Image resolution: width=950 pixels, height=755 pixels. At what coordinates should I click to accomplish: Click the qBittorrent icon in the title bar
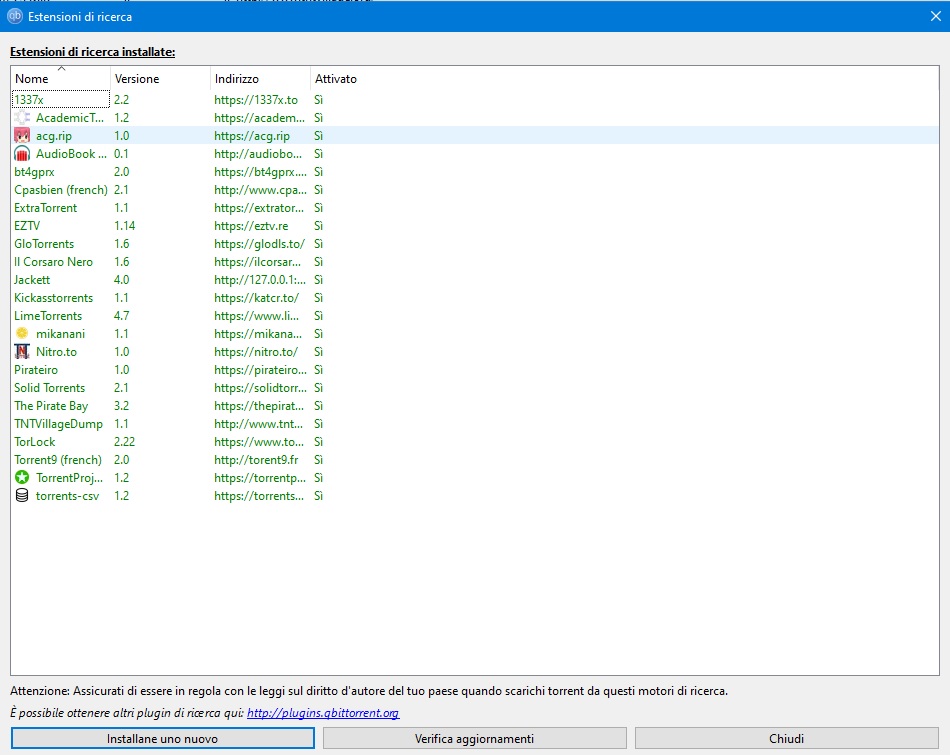(x=15, y=16)
